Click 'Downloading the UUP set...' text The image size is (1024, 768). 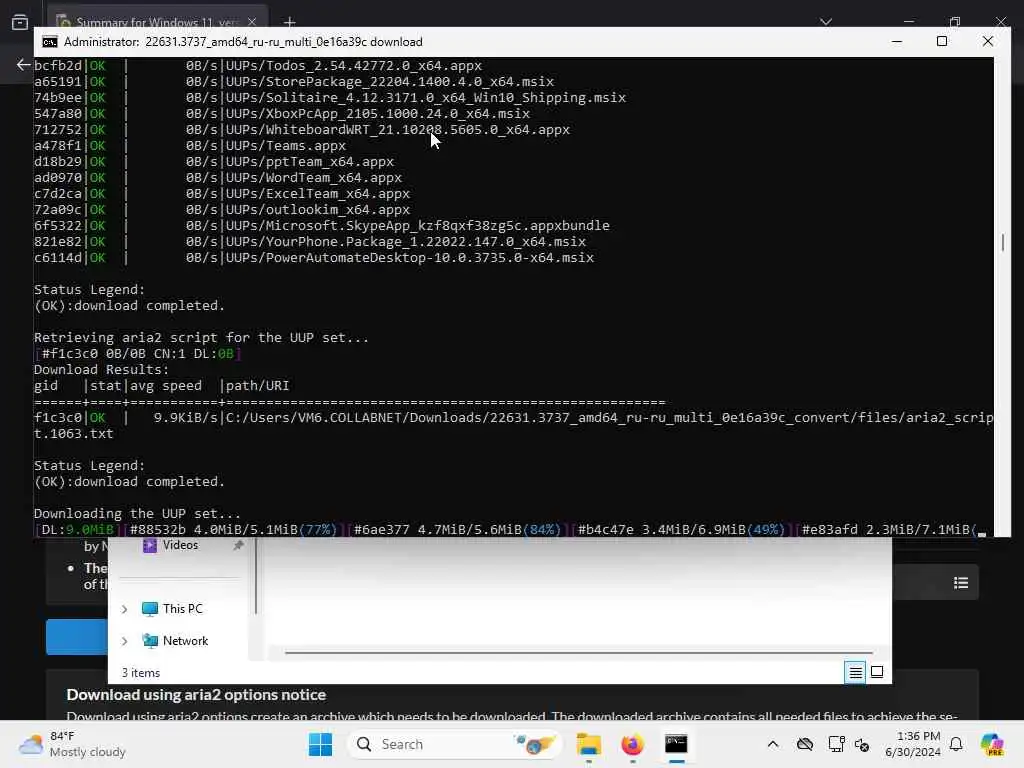(x=137, y=513)
